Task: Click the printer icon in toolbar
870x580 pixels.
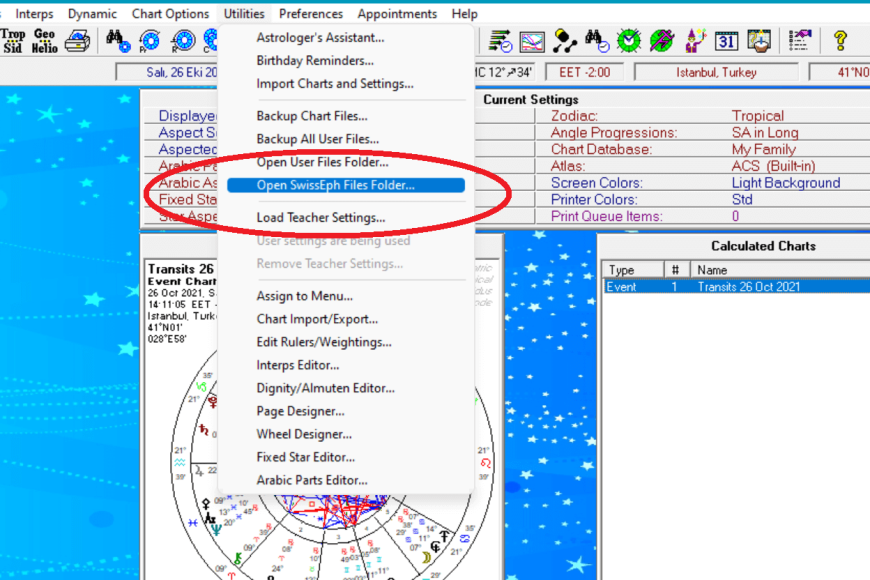Action: pyautogui.click(x=78, y=41)
